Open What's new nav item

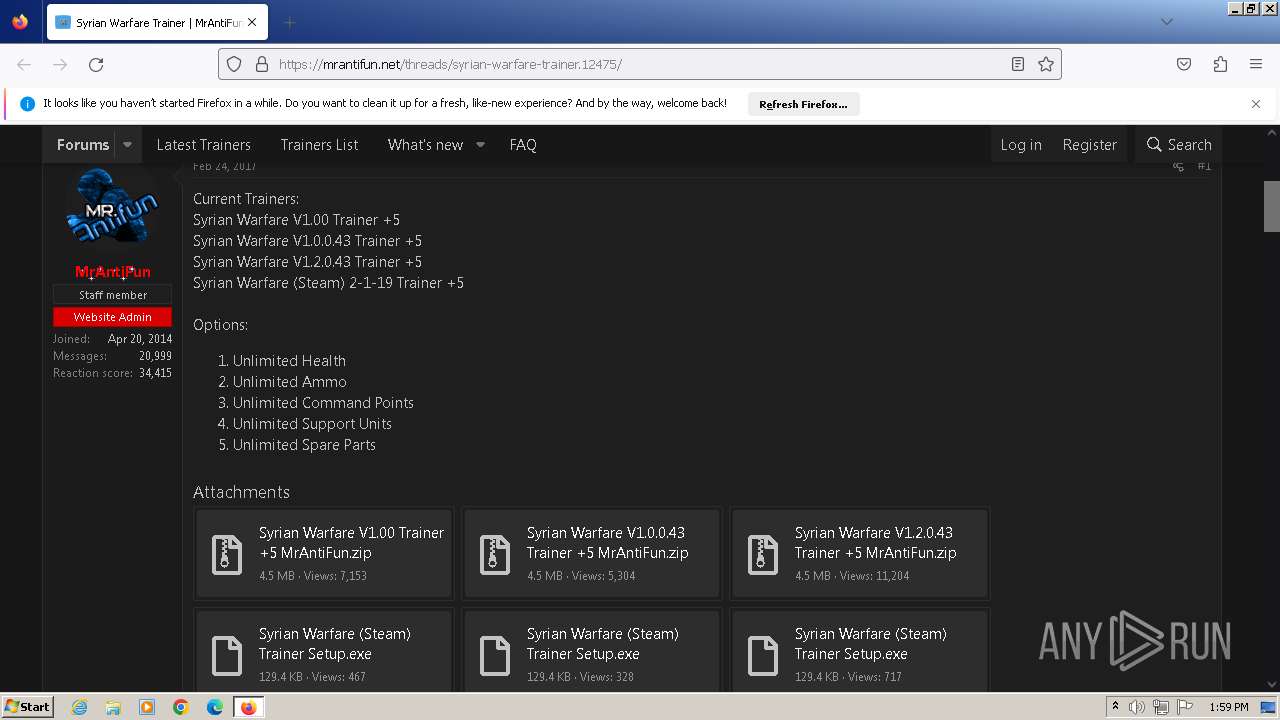(x=425, y=145)
